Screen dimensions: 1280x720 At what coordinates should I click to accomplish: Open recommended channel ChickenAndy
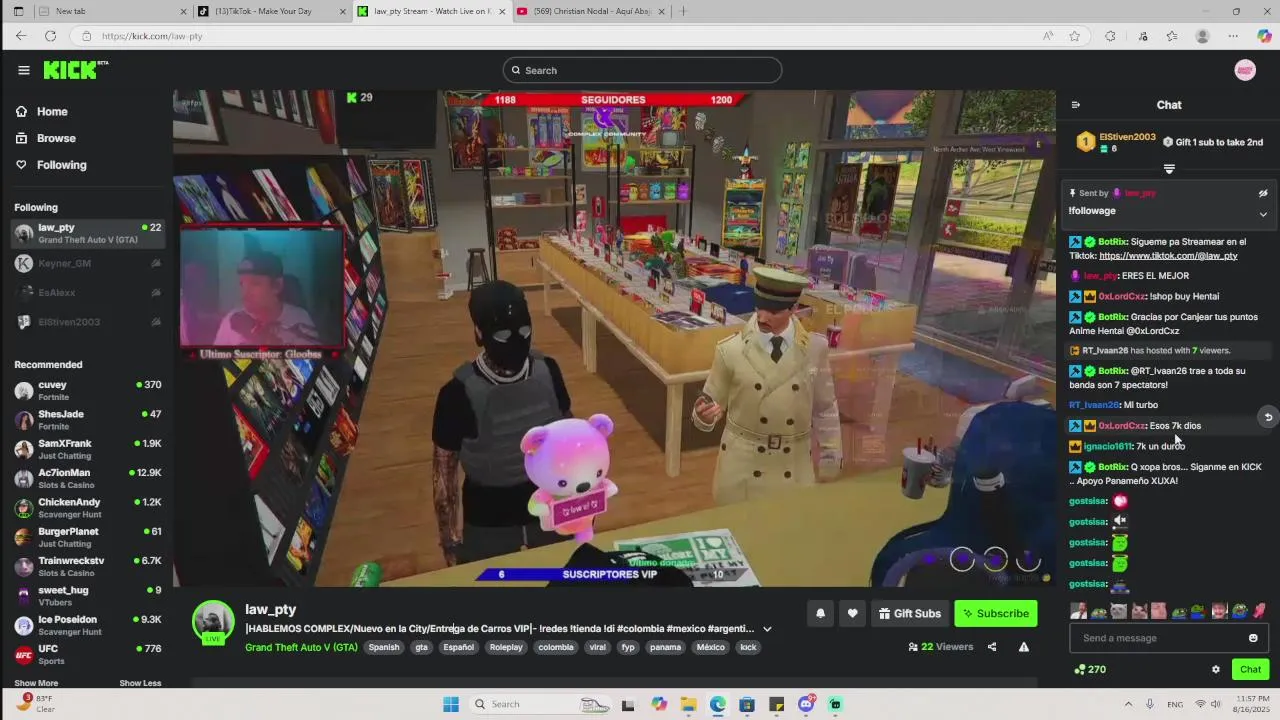click(87, 508)
